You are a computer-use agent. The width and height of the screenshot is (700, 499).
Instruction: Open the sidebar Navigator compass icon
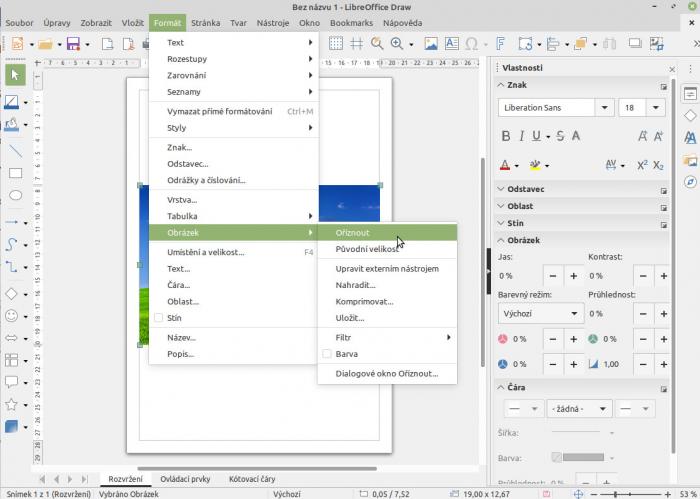point(690,182)
